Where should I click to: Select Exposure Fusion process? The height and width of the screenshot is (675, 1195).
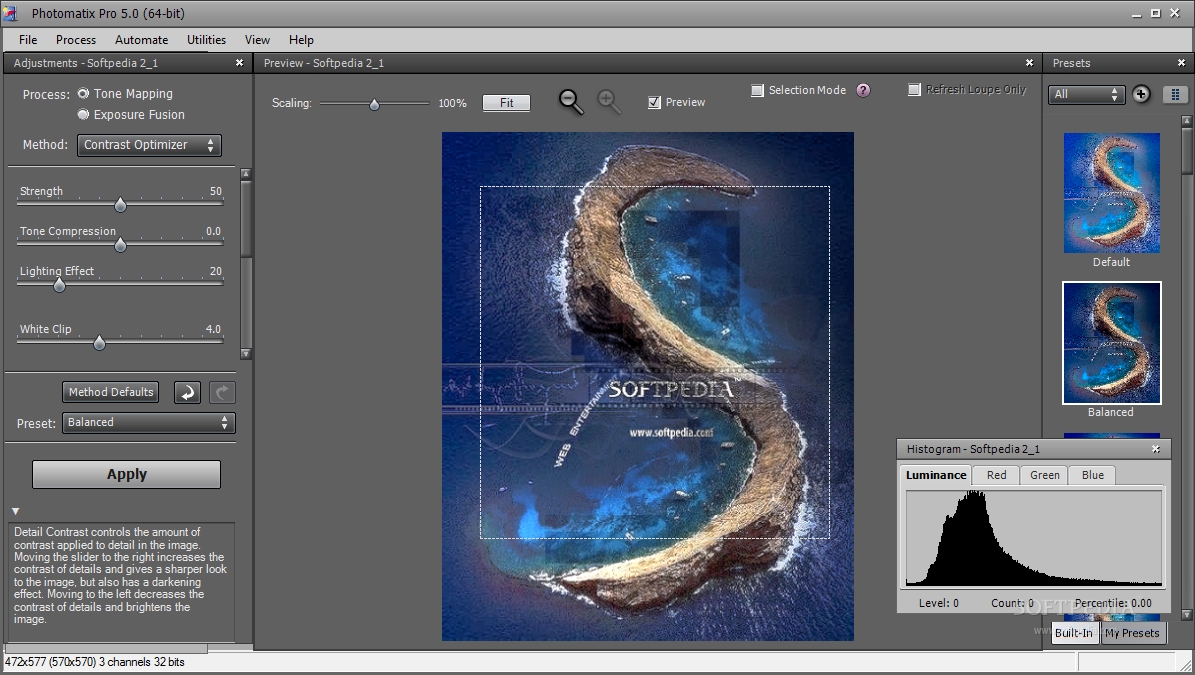(x=83, y=115)
